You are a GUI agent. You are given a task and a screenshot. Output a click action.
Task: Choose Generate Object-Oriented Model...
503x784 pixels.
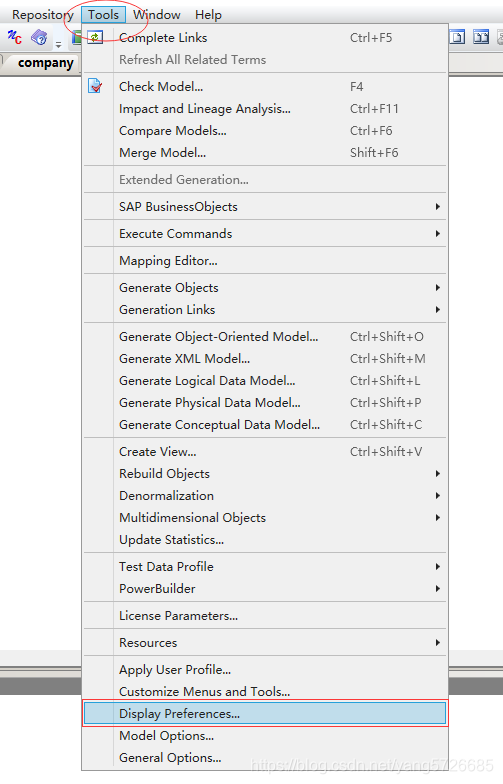click(x=265, y=336)
